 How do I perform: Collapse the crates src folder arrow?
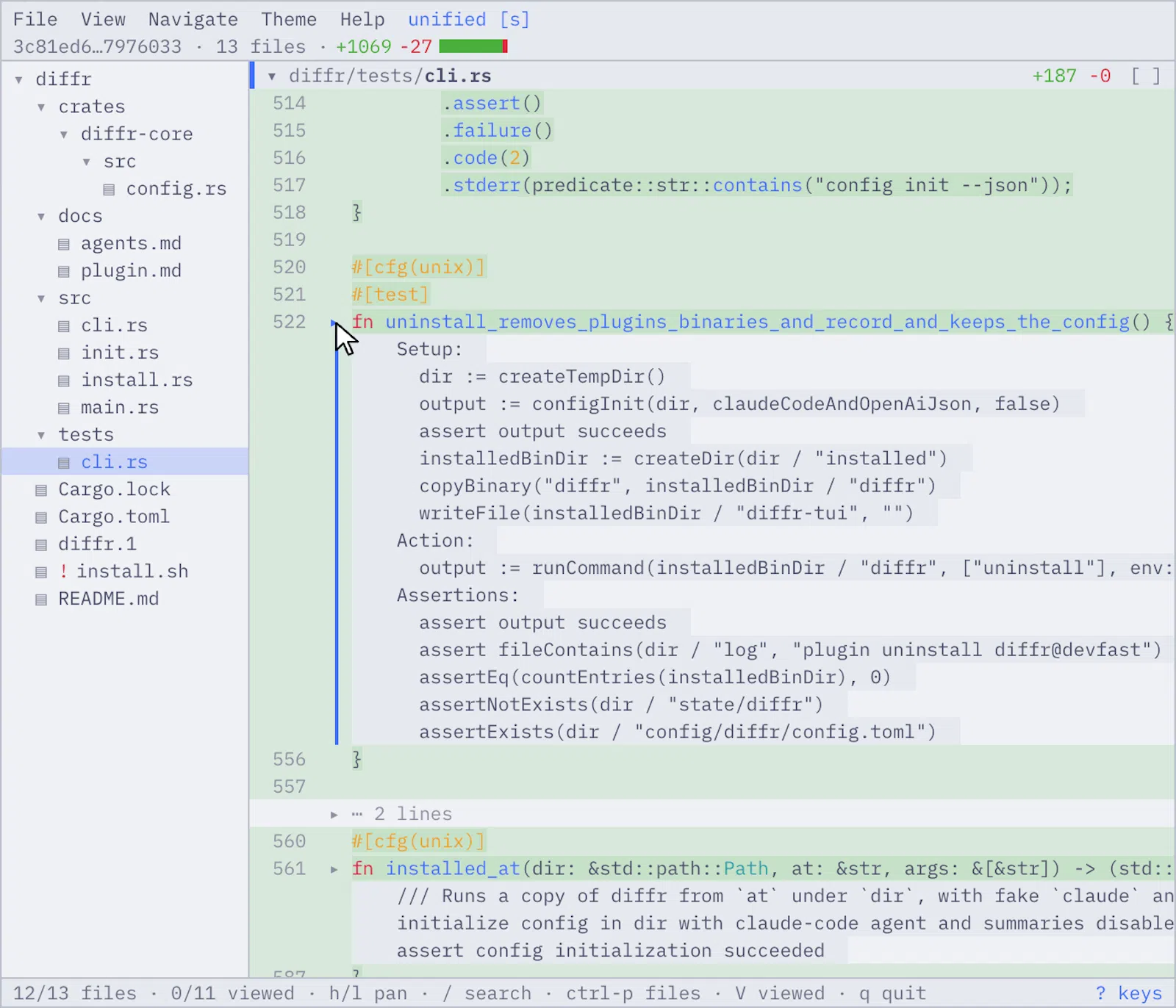point(87,162)
